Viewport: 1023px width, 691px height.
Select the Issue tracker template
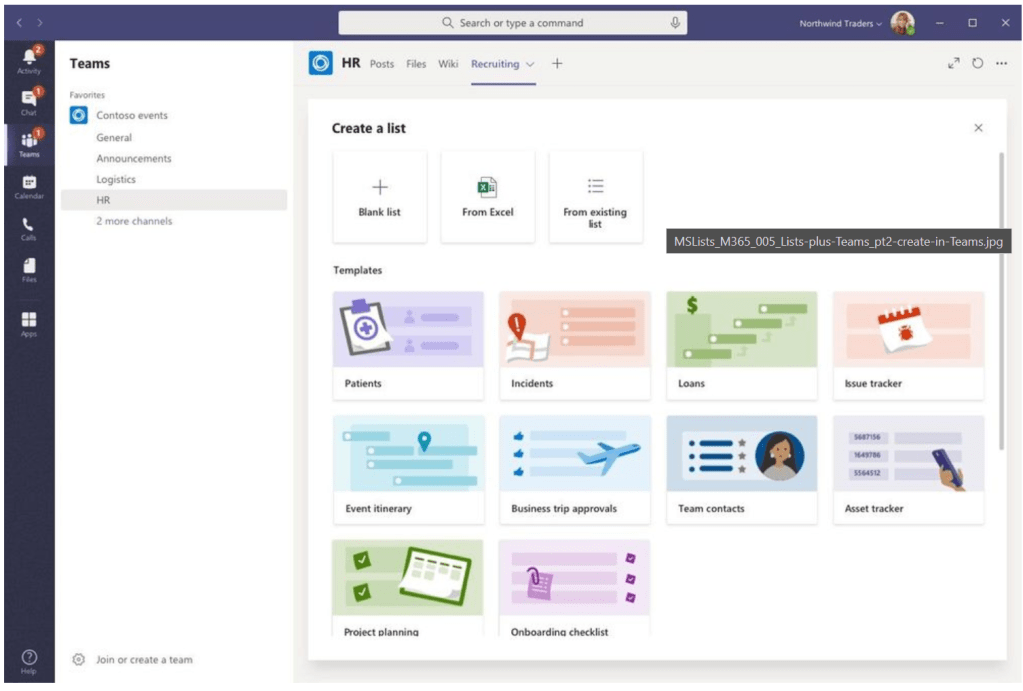(908, 345)
